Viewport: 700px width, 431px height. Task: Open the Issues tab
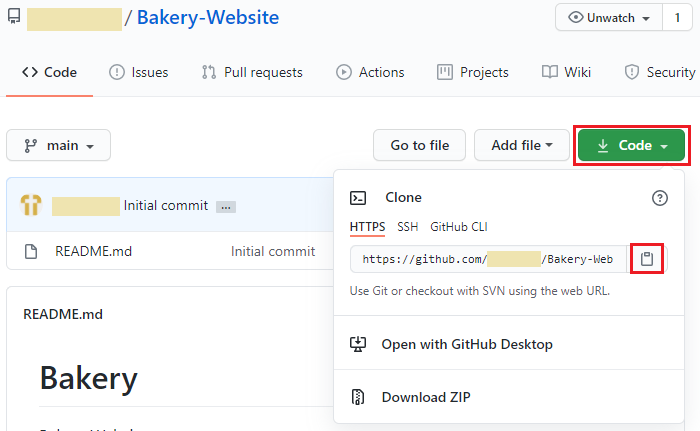(139, 72)
